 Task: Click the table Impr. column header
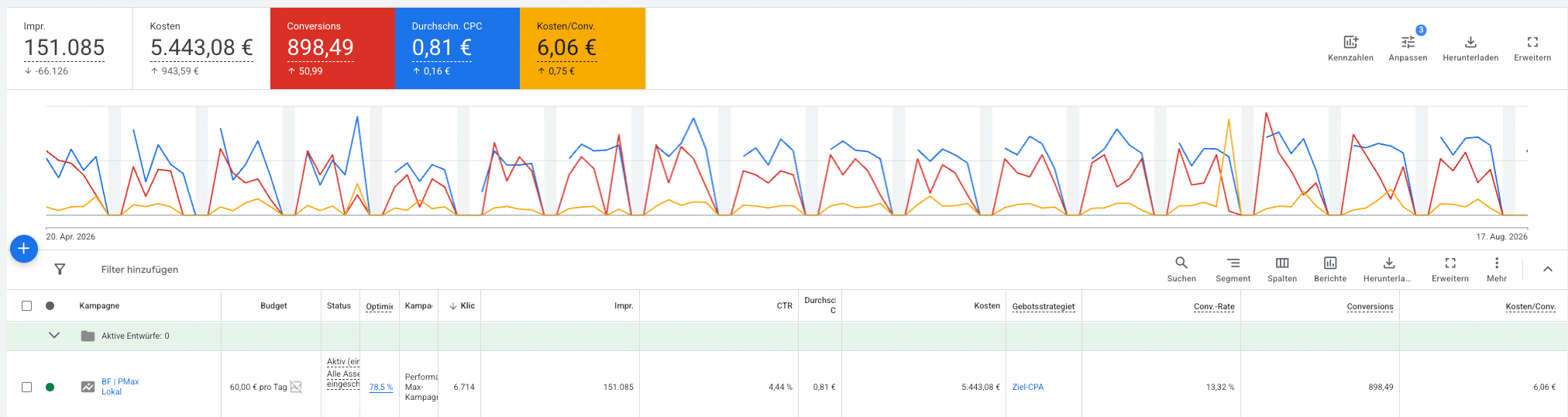[x=624, y=305]
